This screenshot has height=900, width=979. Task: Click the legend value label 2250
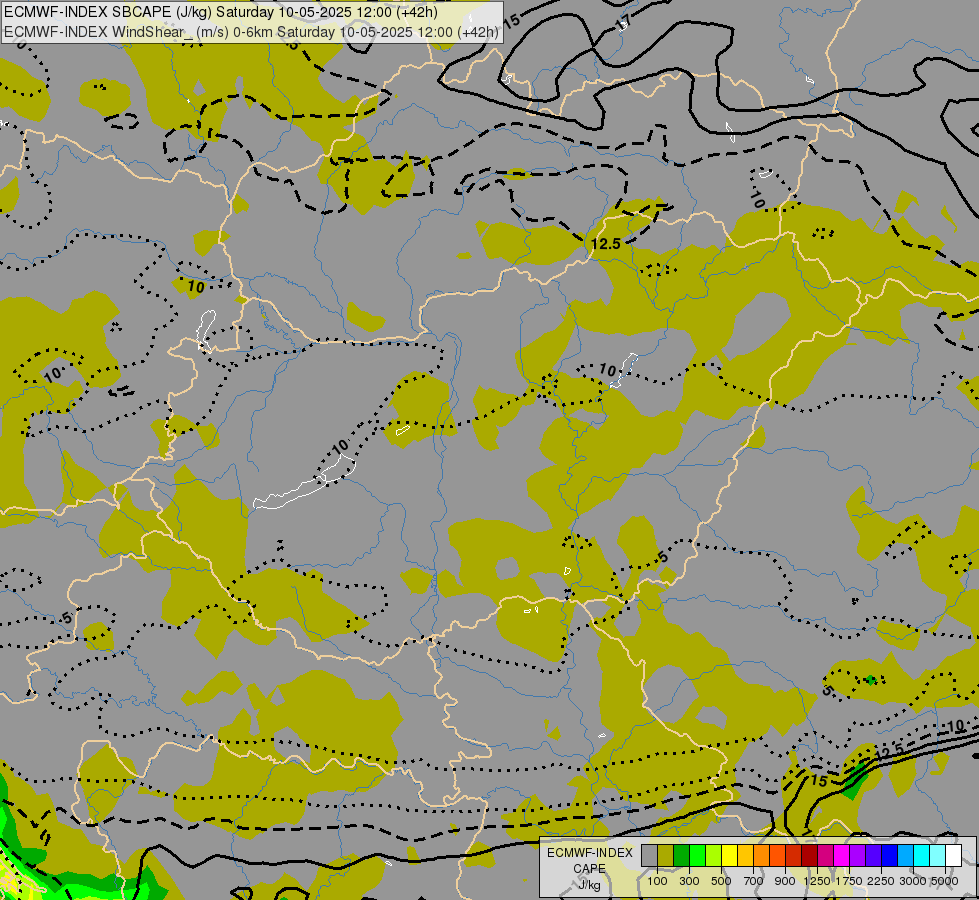click(x=881, y=881)
